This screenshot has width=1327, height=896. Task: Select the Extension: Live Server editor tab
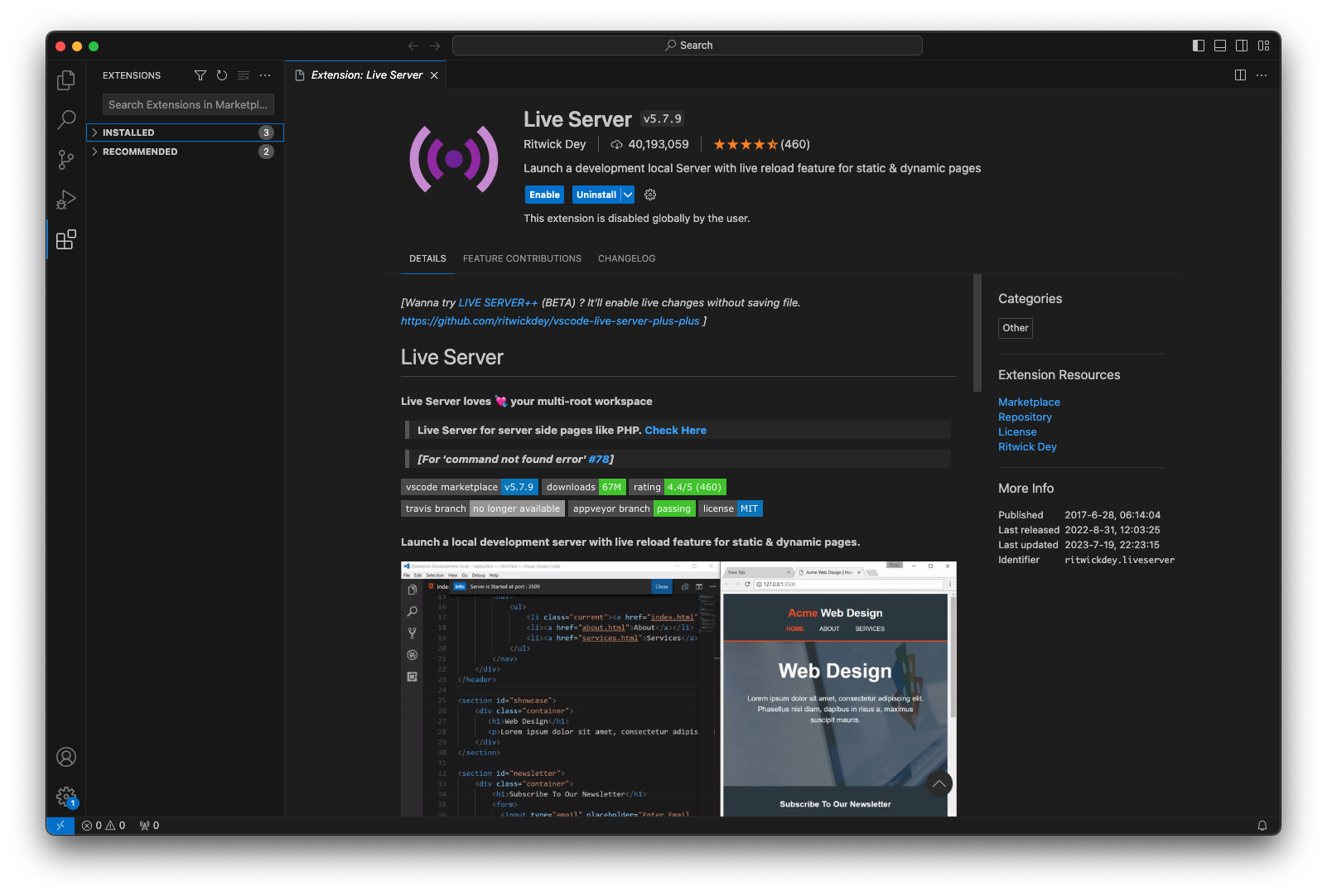pyautogui.click(x=366, y=75)
